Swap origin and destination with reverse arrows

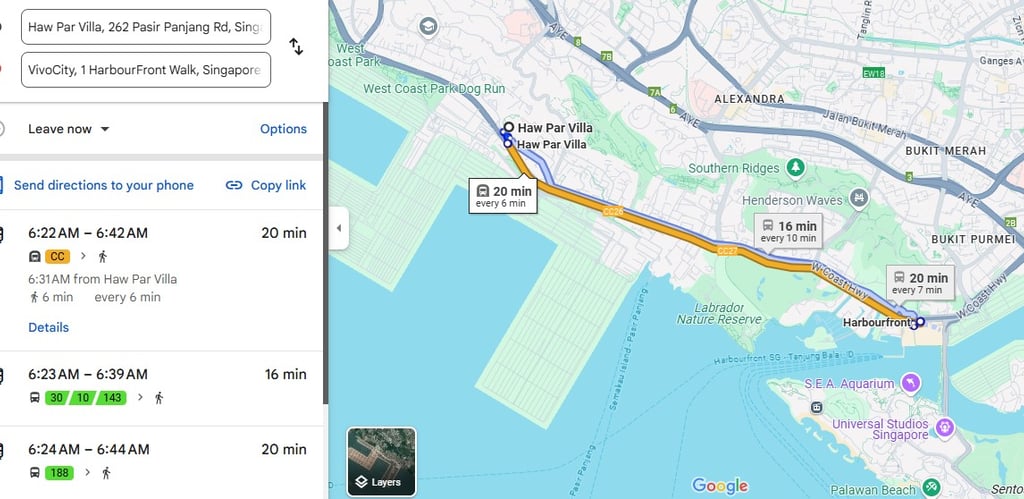point(296,46)
